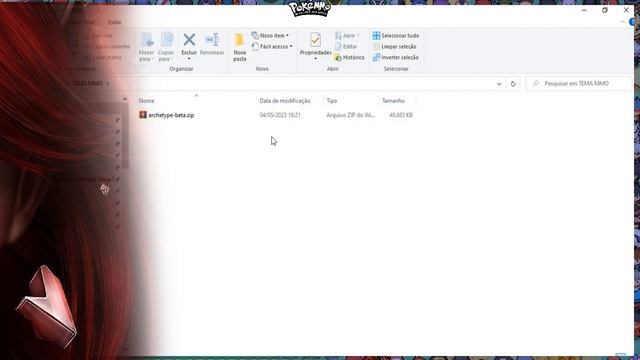Open the Fácil acesso menu
640x360 pixels.
point(272,47)
